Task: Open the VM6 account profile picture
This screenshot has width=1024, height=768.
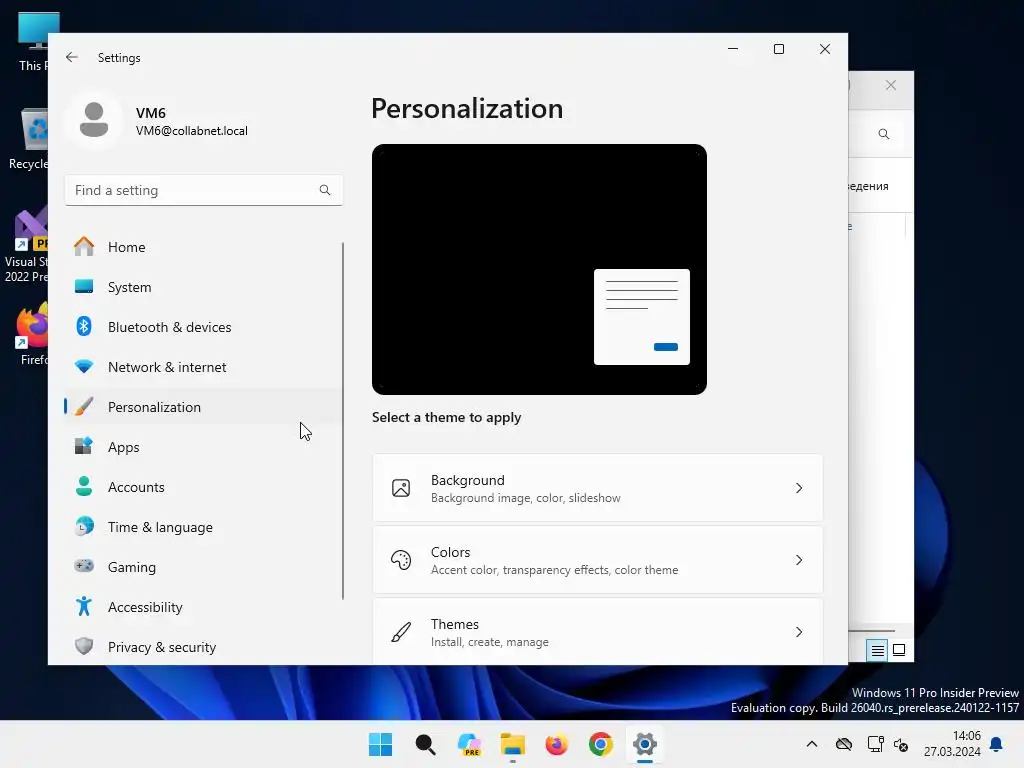Action: click(94, 120)
